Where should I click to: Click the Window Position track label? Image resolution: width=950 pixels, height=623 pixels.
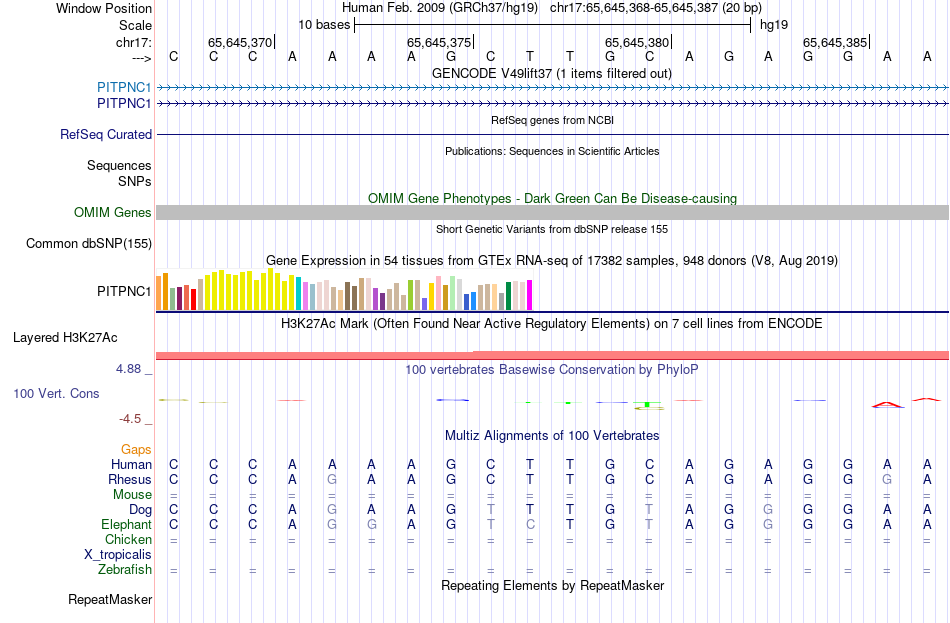click(104, 8)
